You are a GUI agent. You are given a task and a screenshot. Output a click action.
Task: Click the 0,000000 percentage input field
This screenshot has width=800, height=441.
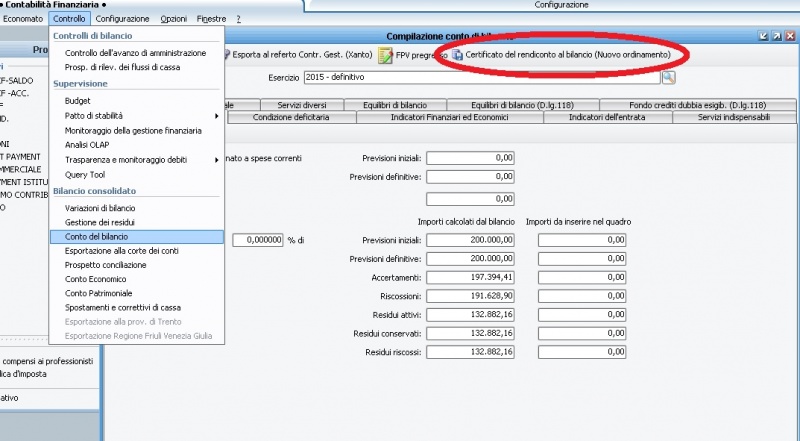point(258,240)
